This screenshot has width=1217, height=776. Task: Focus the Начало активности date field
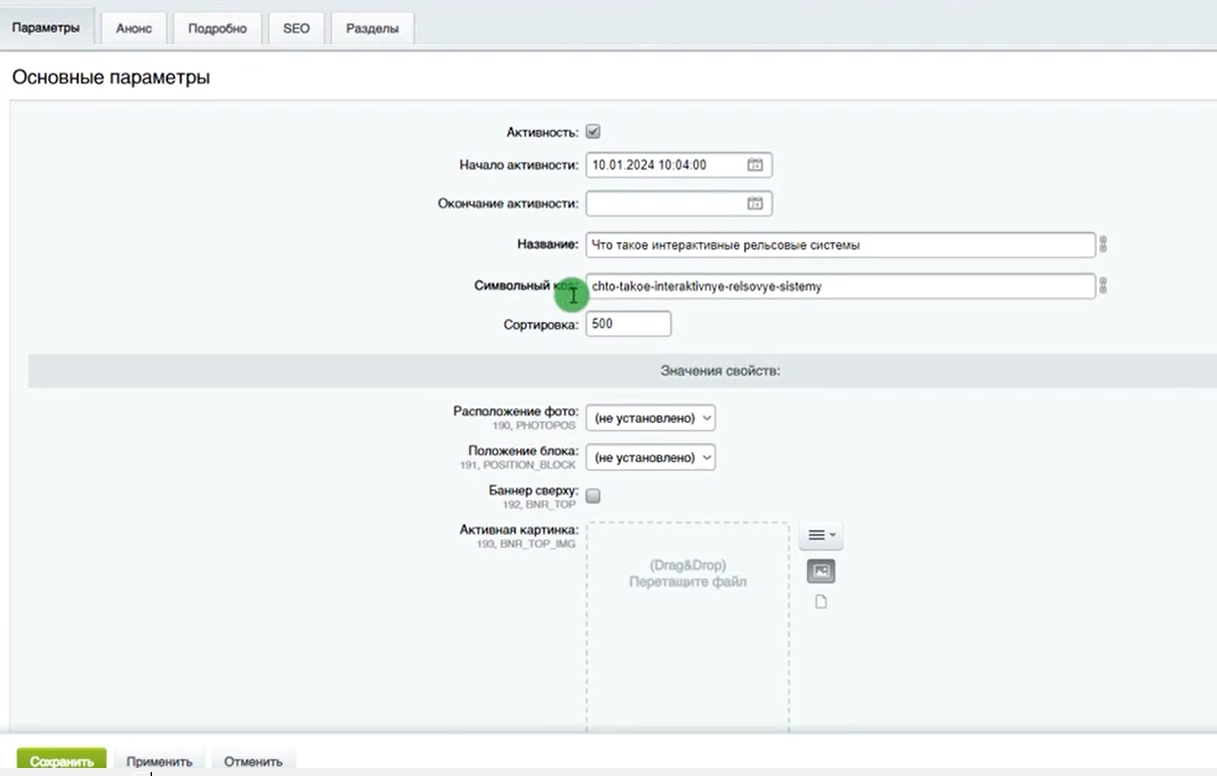679,165
